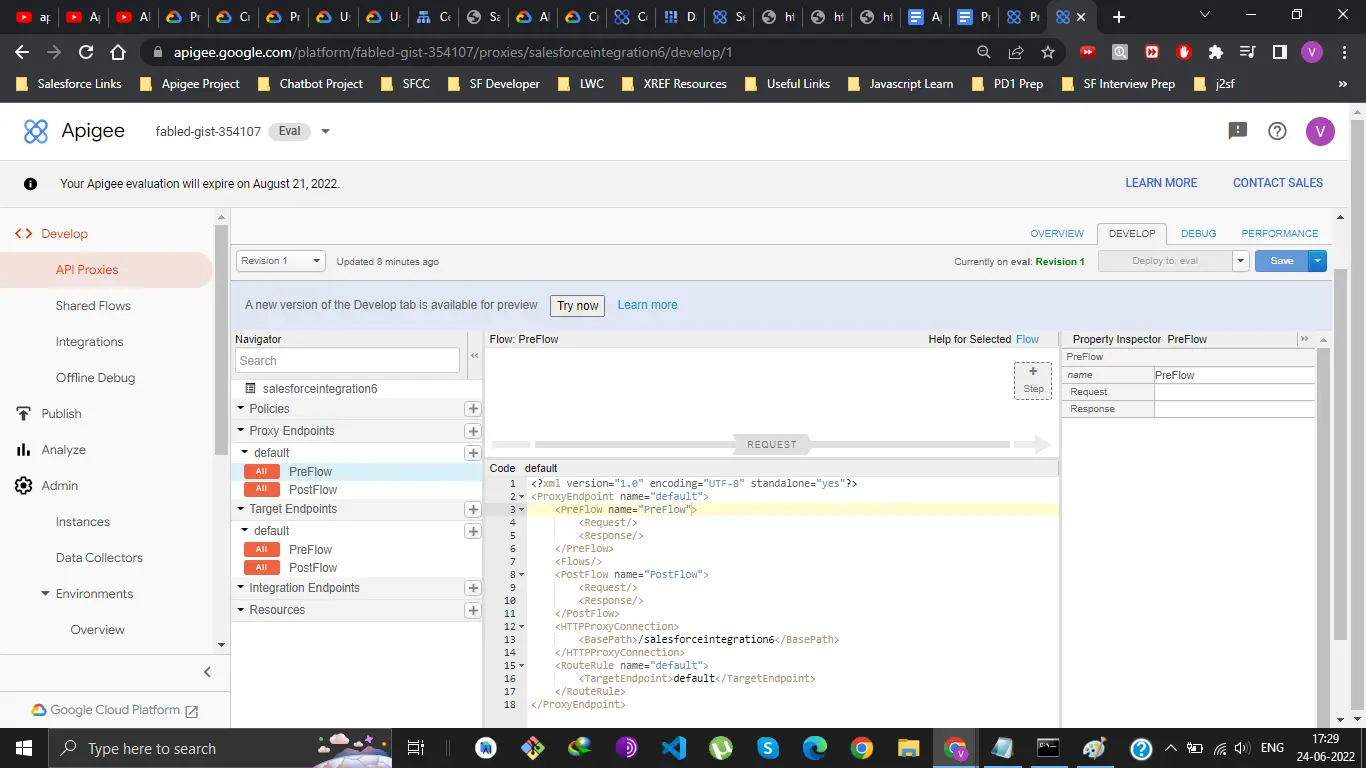Image resolution: width=1366 pixels, height=768 pixels.
Task: Switch to the Overview tab
Action: coord(1057,234)
